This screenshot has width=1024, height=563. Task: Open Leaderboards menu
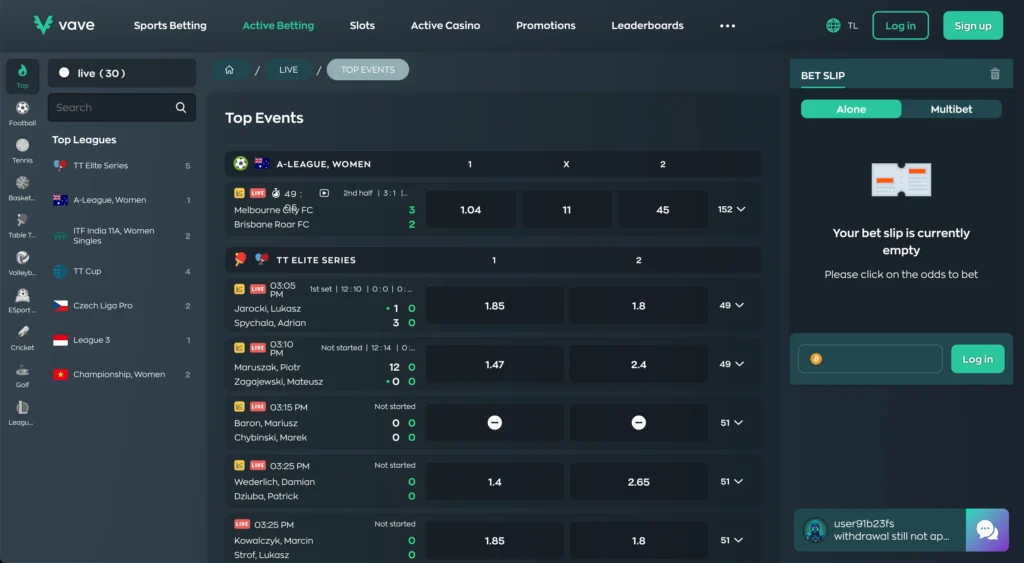(x=647, y=25)
